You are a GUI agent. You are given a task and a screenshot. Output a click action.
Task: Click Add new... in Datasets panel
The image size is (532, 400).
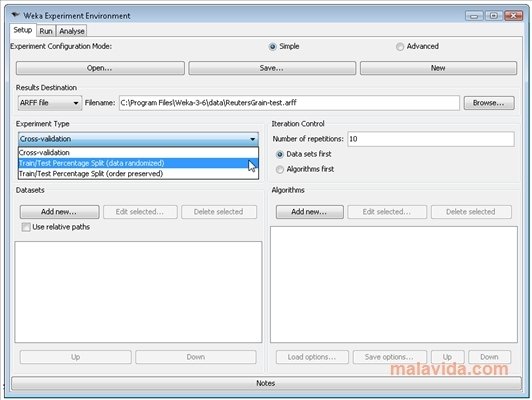pyautogui.click(x=59, y=212)
